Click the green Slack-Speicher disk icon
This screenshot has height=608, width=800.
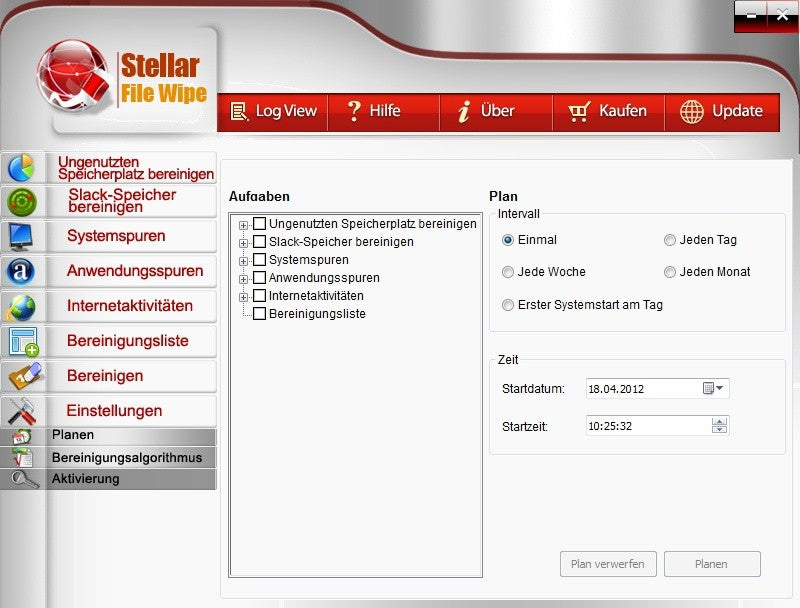(x=22, y=201)
